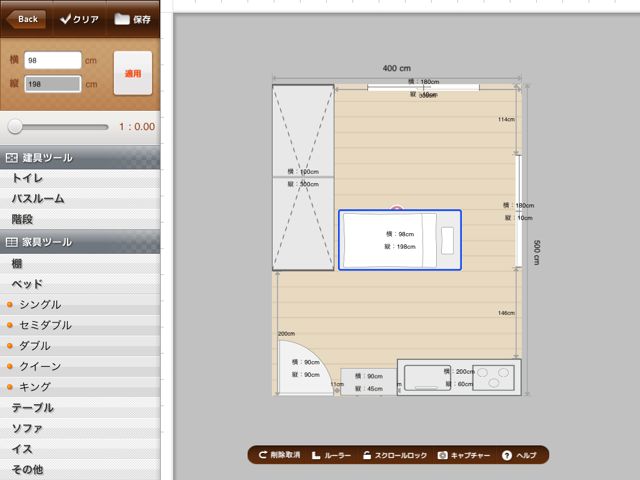The image size is (640, 480).
Task: Click the 400 cm room width label
Action: 397,68
